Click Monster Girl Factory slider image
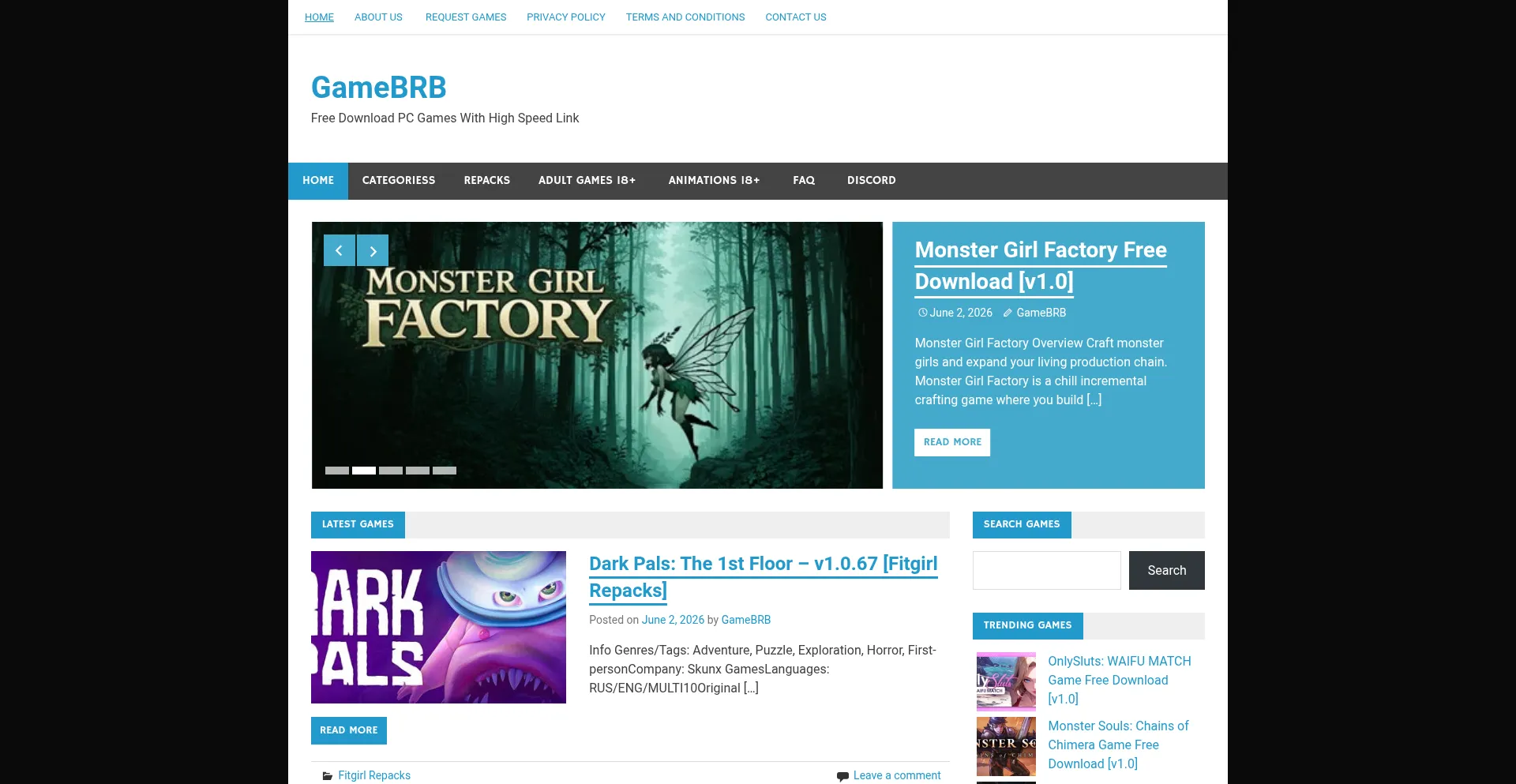 click(x=597, y=355)
